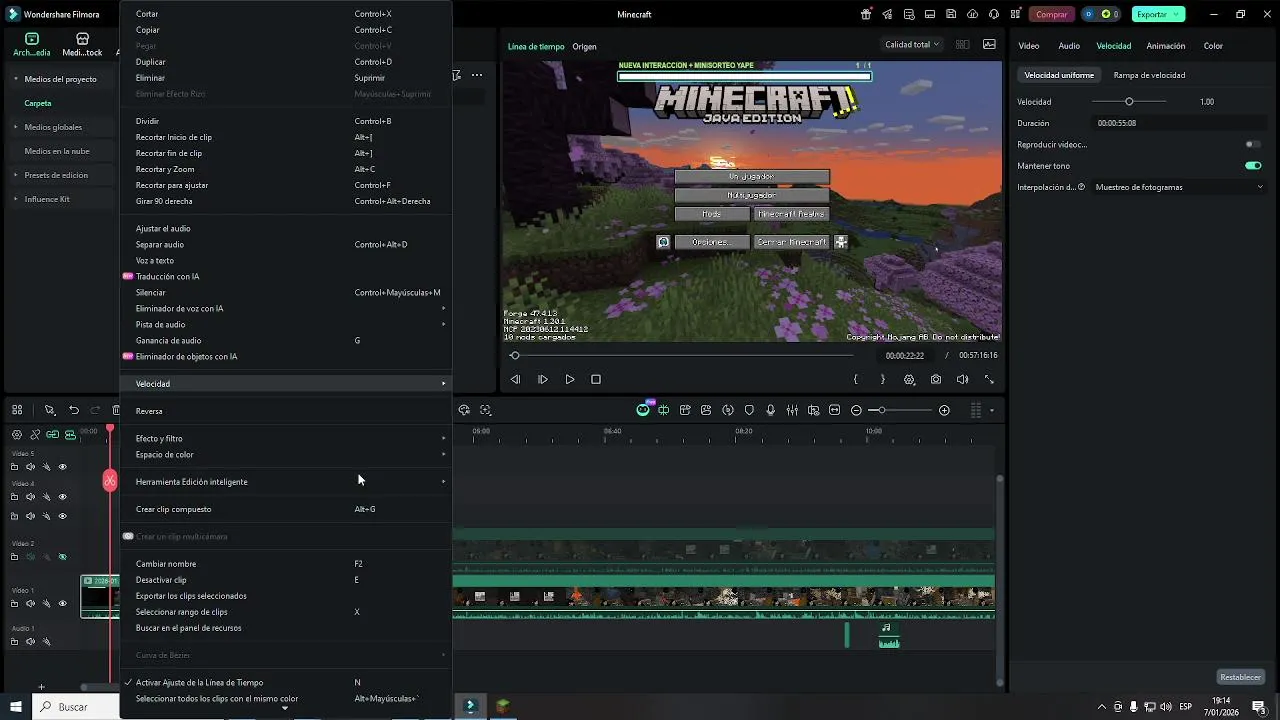Image resolution: width=1280 pixels, height=720 pixels.
Task: Stop preview playback with square button
Action: 596,380
